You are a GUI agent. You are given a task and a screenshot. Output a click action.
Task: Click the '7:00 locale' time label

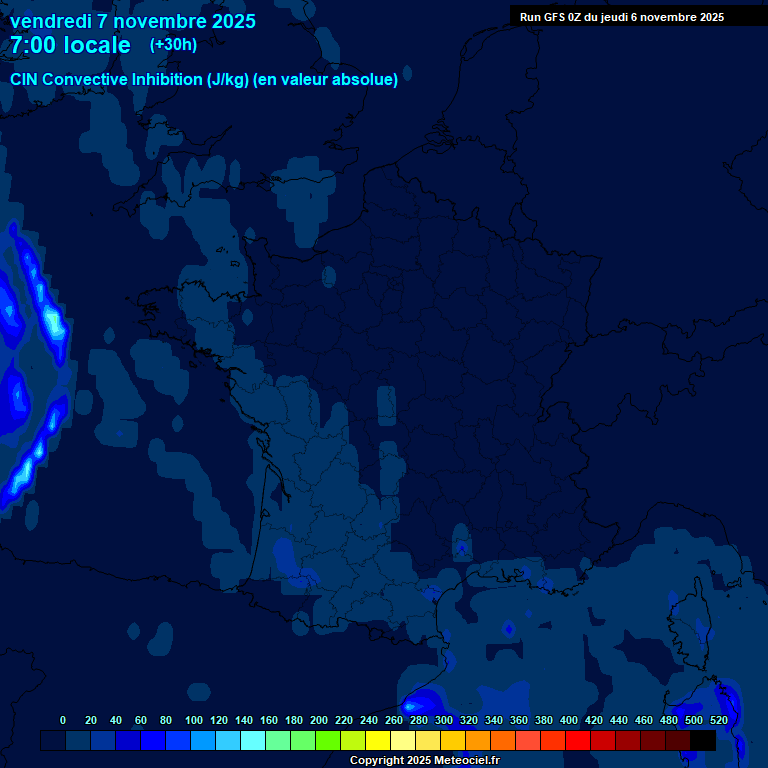(70, 46)
